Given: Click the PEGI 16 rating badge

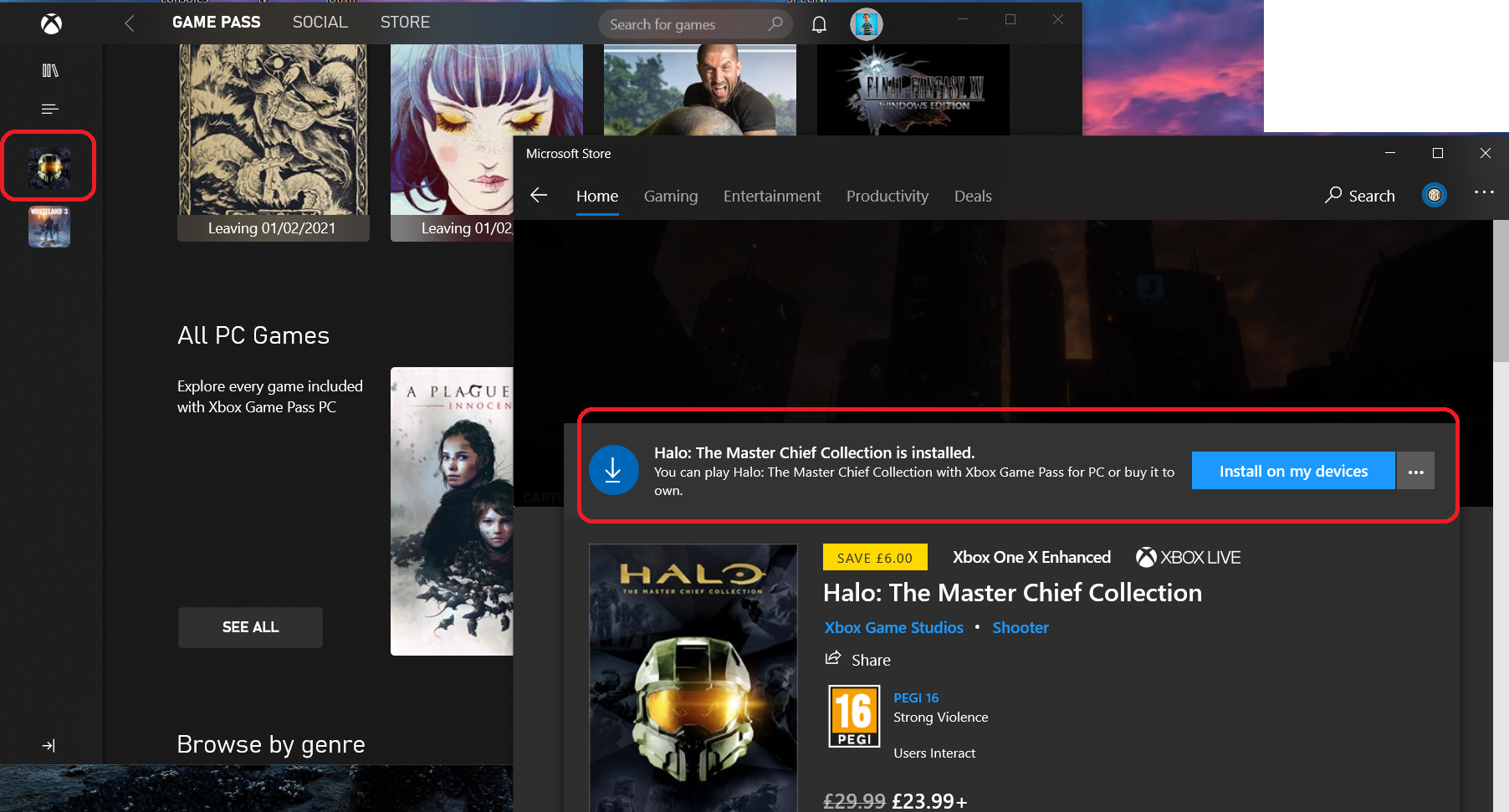Looking at the screenshot, I should pos(854,716).
